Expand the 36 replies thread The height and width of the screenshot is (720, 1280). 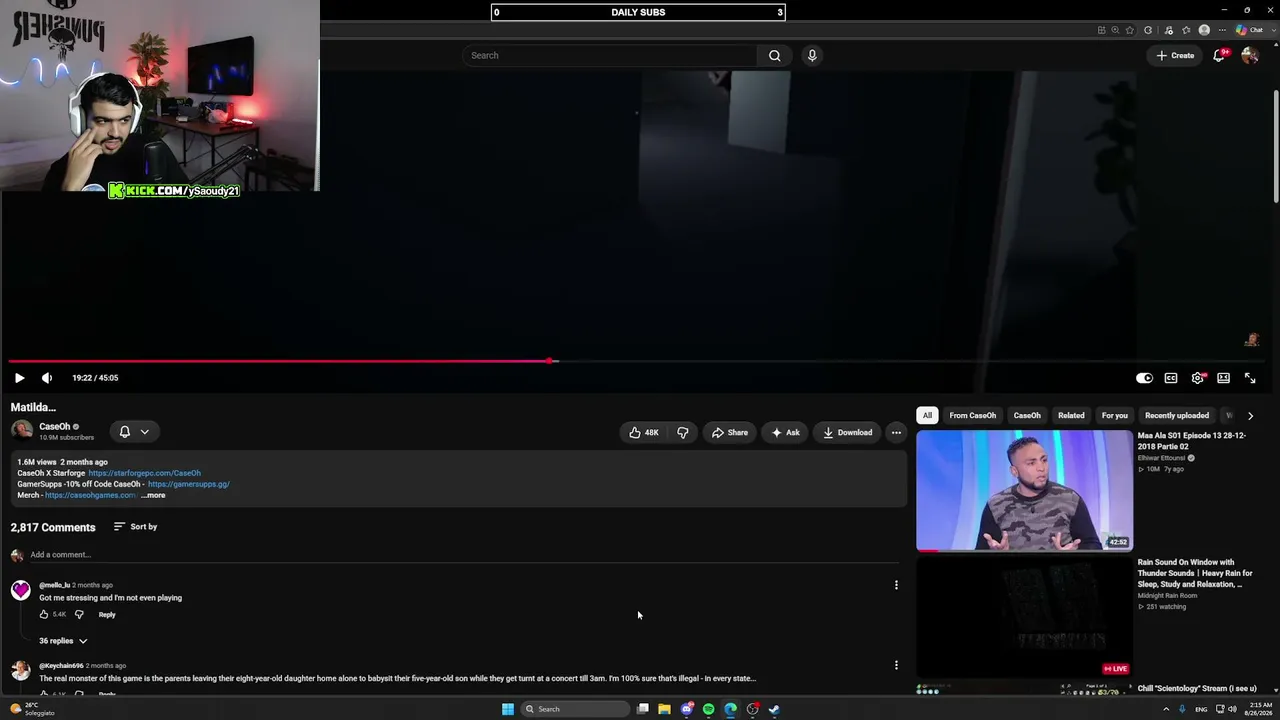[x=63, y=640]
